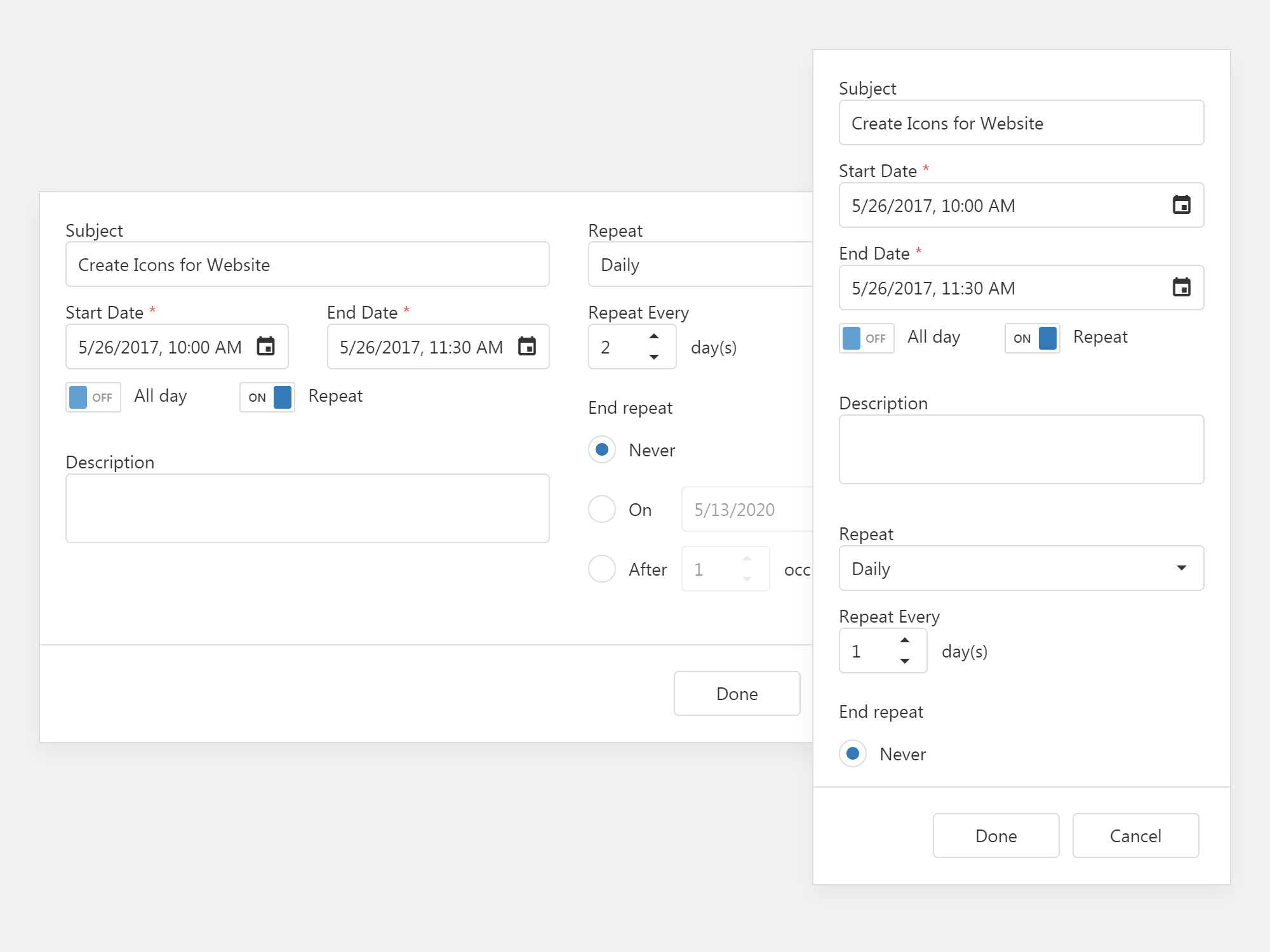
Task: Expand the Repeat dropdown on the left form
Action: click(700, 264)
